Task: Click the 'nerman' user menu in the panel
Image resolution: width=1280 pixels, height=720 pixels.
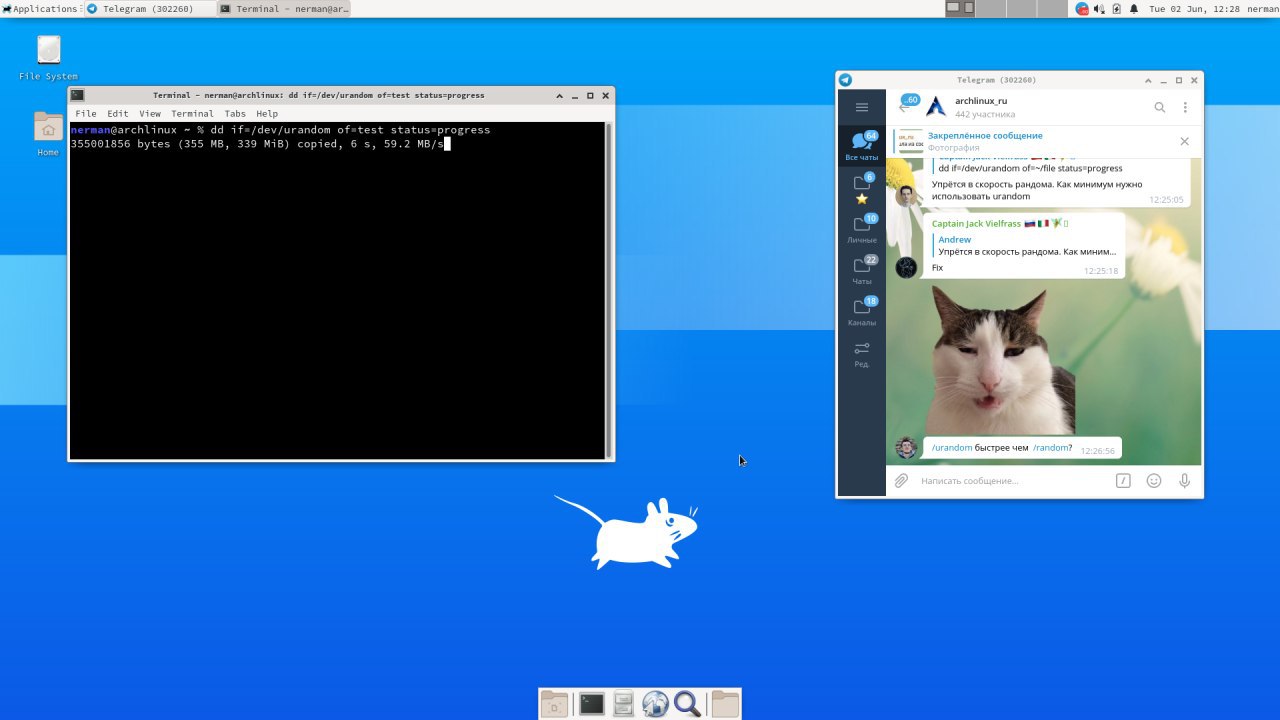Action: (x=1262, y=8)
